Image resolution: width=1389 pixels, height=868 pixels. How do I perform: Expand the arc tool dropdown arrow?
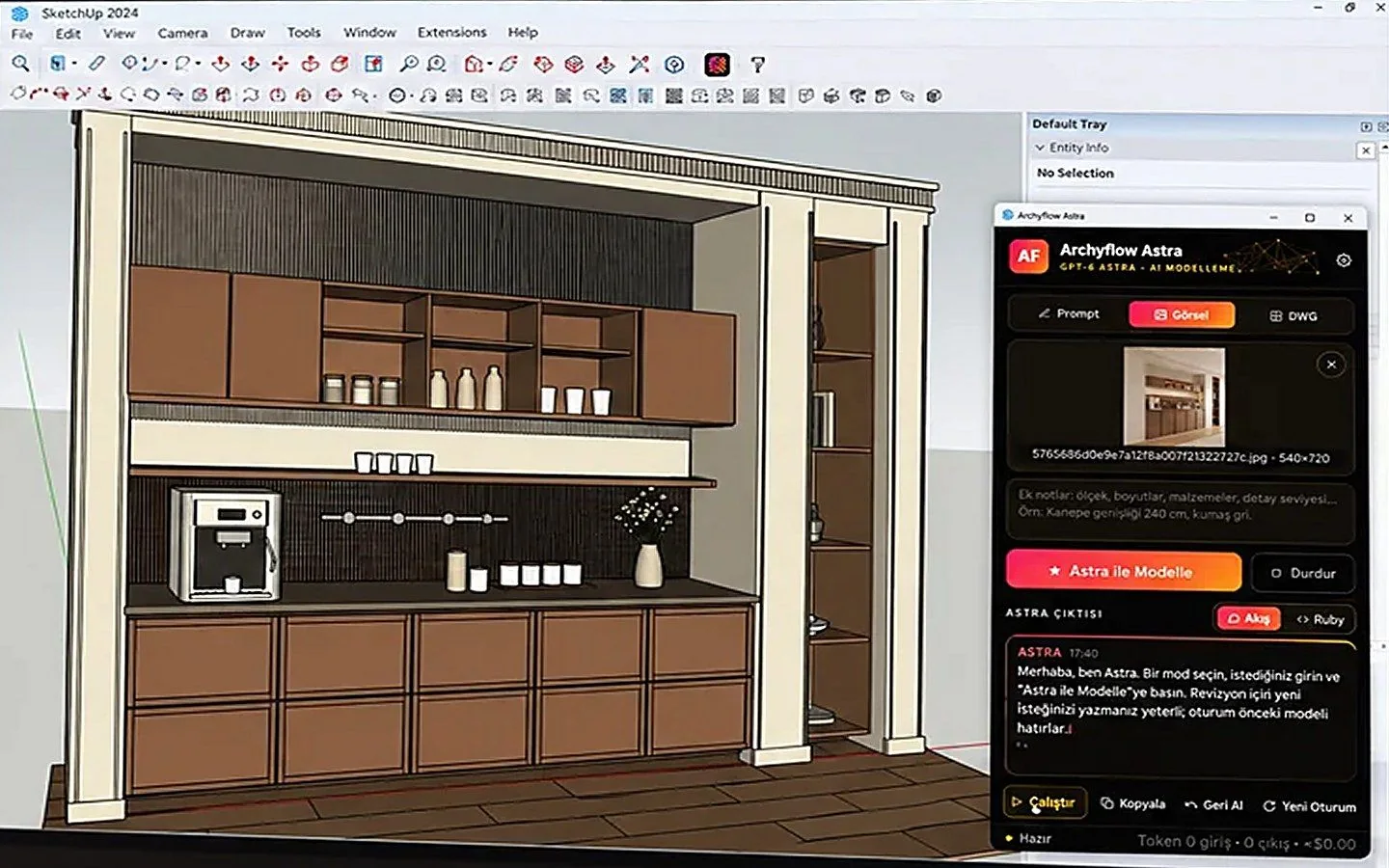[x=165, y=65]
